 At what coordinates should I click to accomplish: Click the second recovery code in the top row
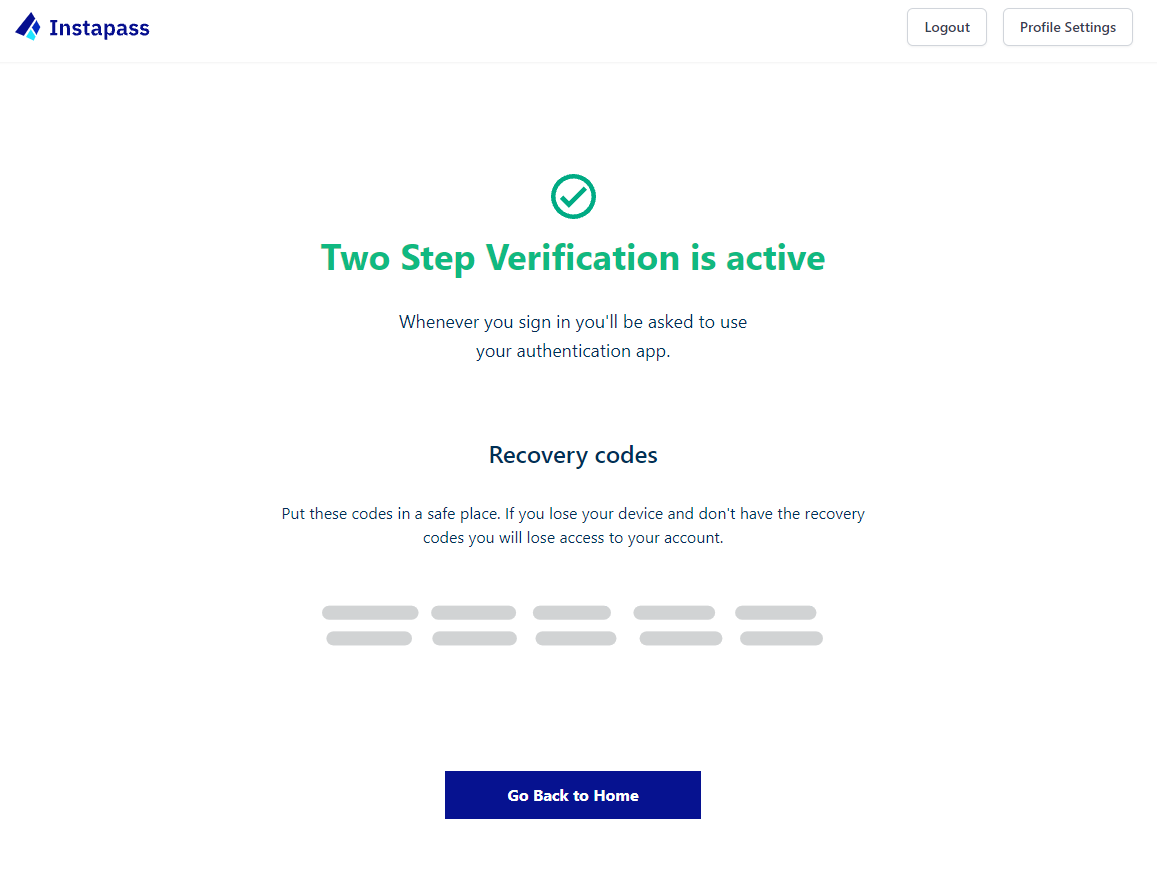473,613
